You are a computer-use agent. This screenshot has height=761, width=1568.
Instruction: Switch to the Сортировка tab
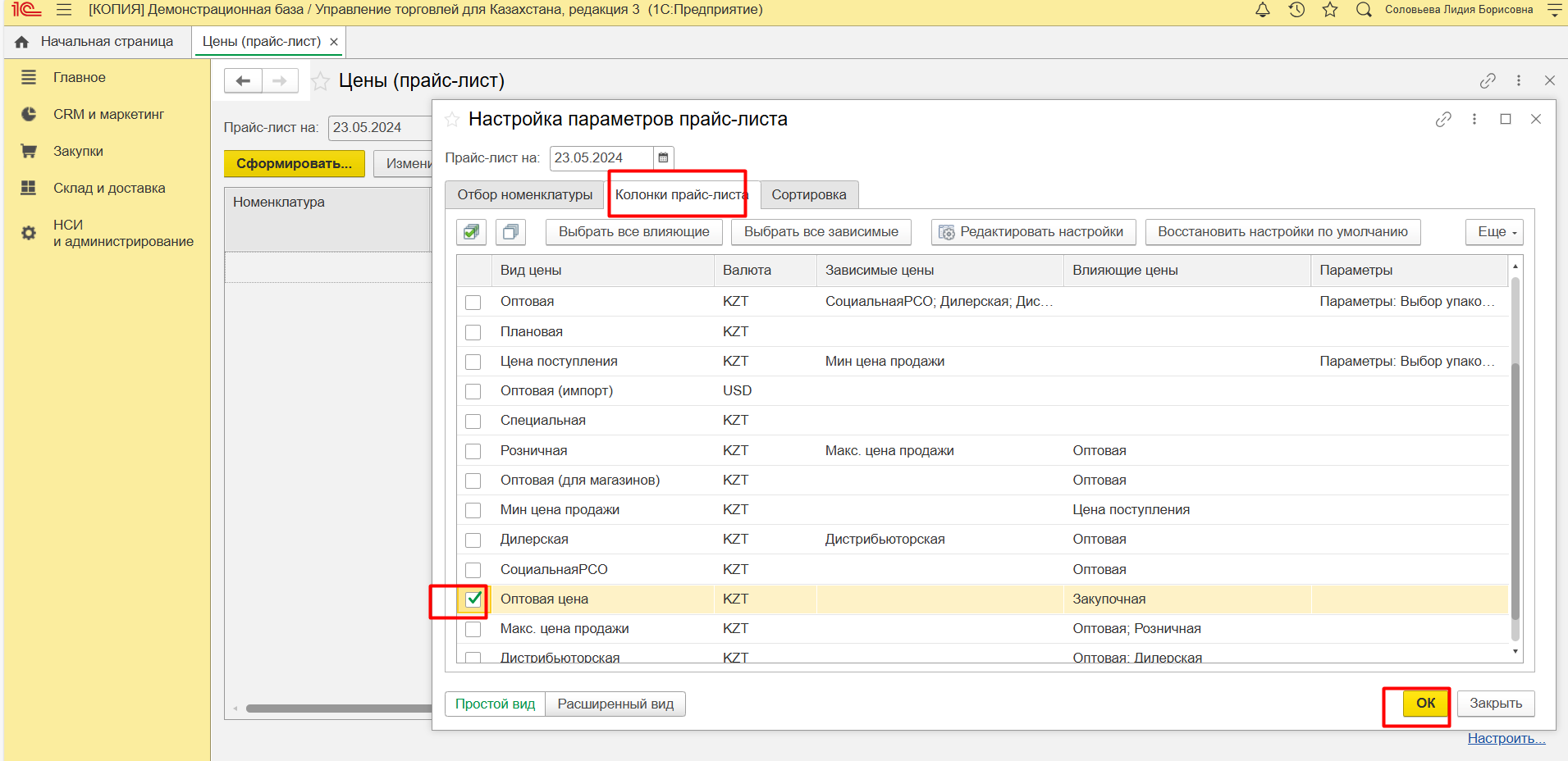(808, 195)
